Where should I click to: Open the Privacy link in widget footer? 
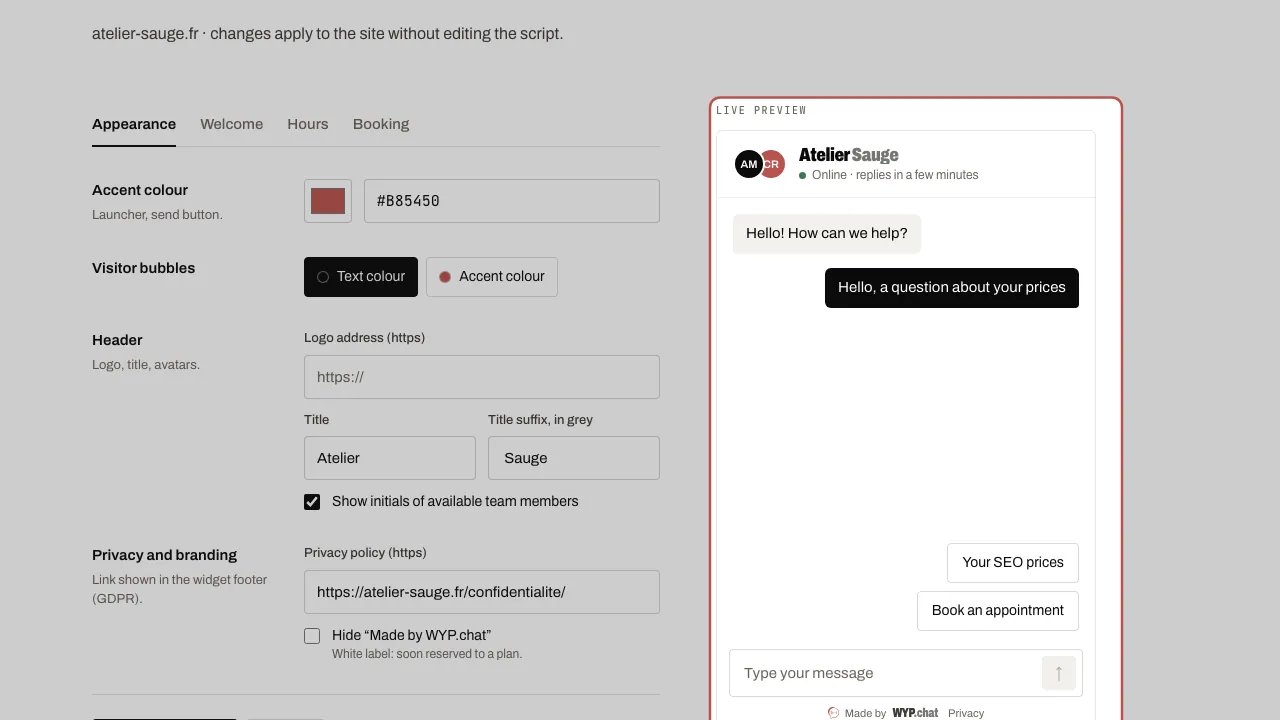tap(966, 713)
